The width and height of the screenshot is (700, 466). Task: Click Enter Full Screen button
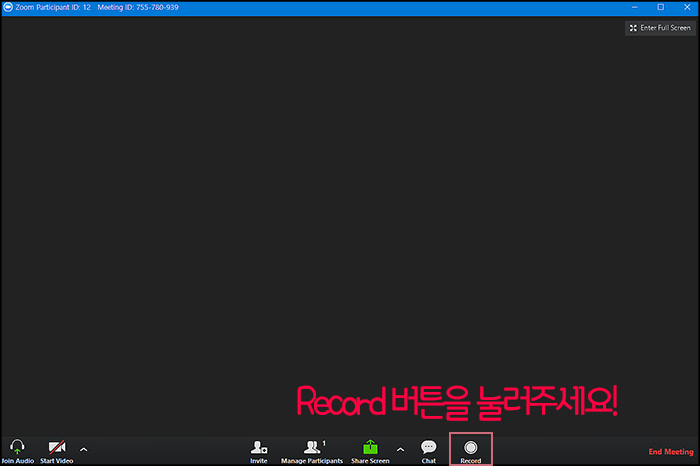660,28
